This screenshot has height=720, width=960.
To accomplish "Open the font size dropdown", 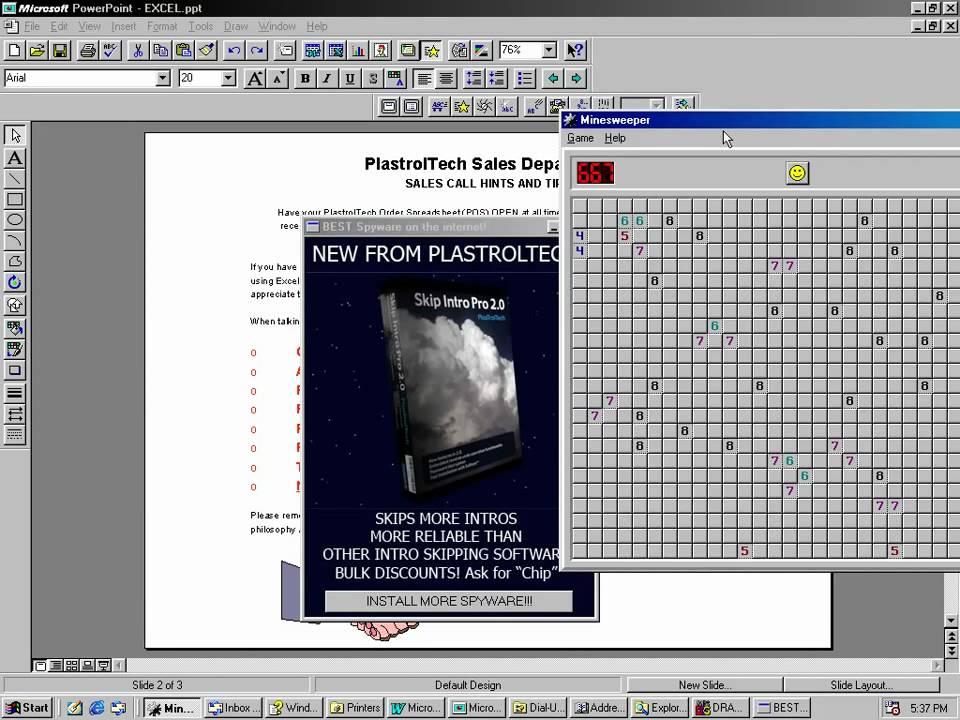I will coord(228,78).
